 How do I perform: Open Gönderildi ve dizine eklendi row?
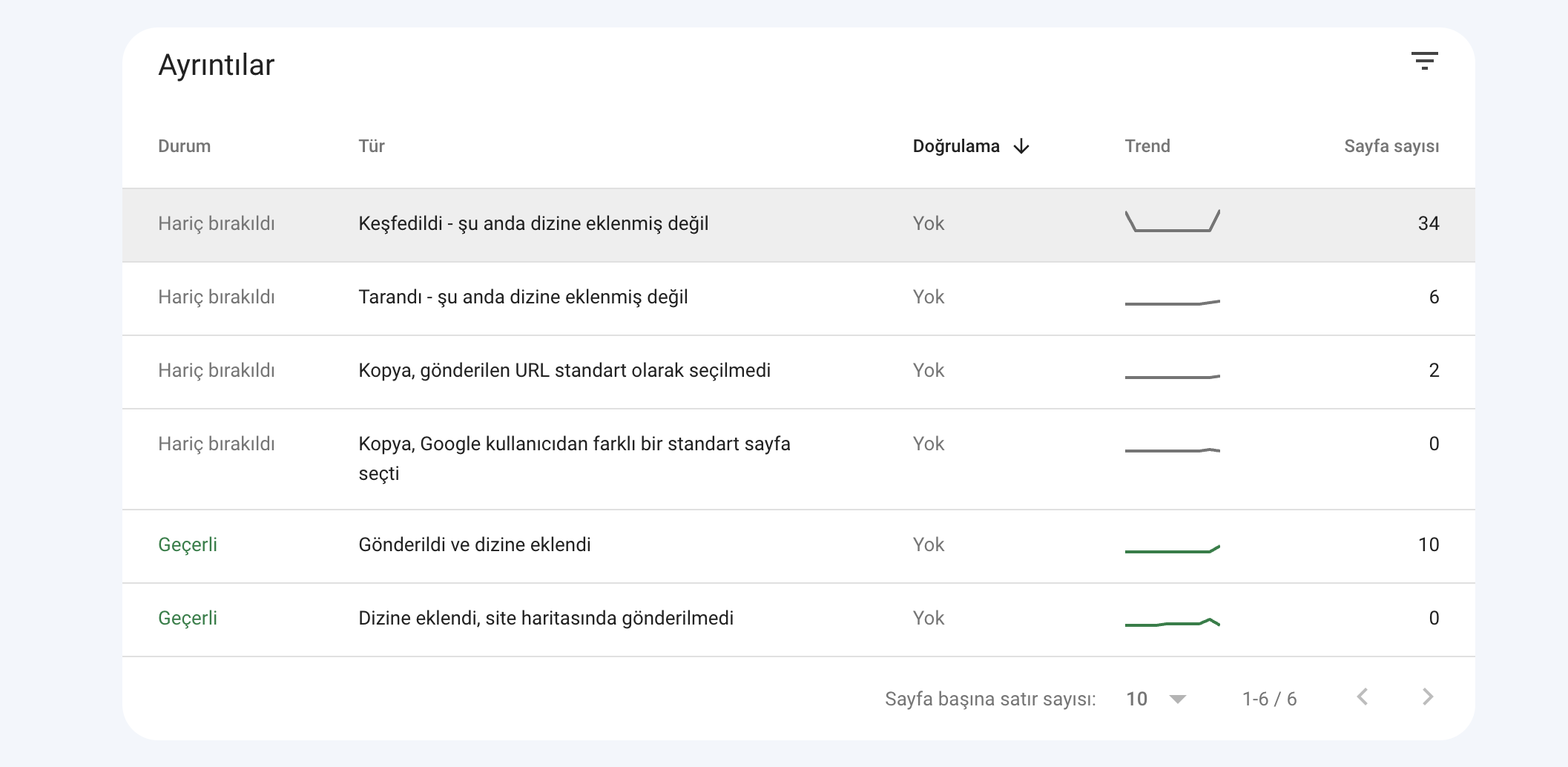[799, 546]
